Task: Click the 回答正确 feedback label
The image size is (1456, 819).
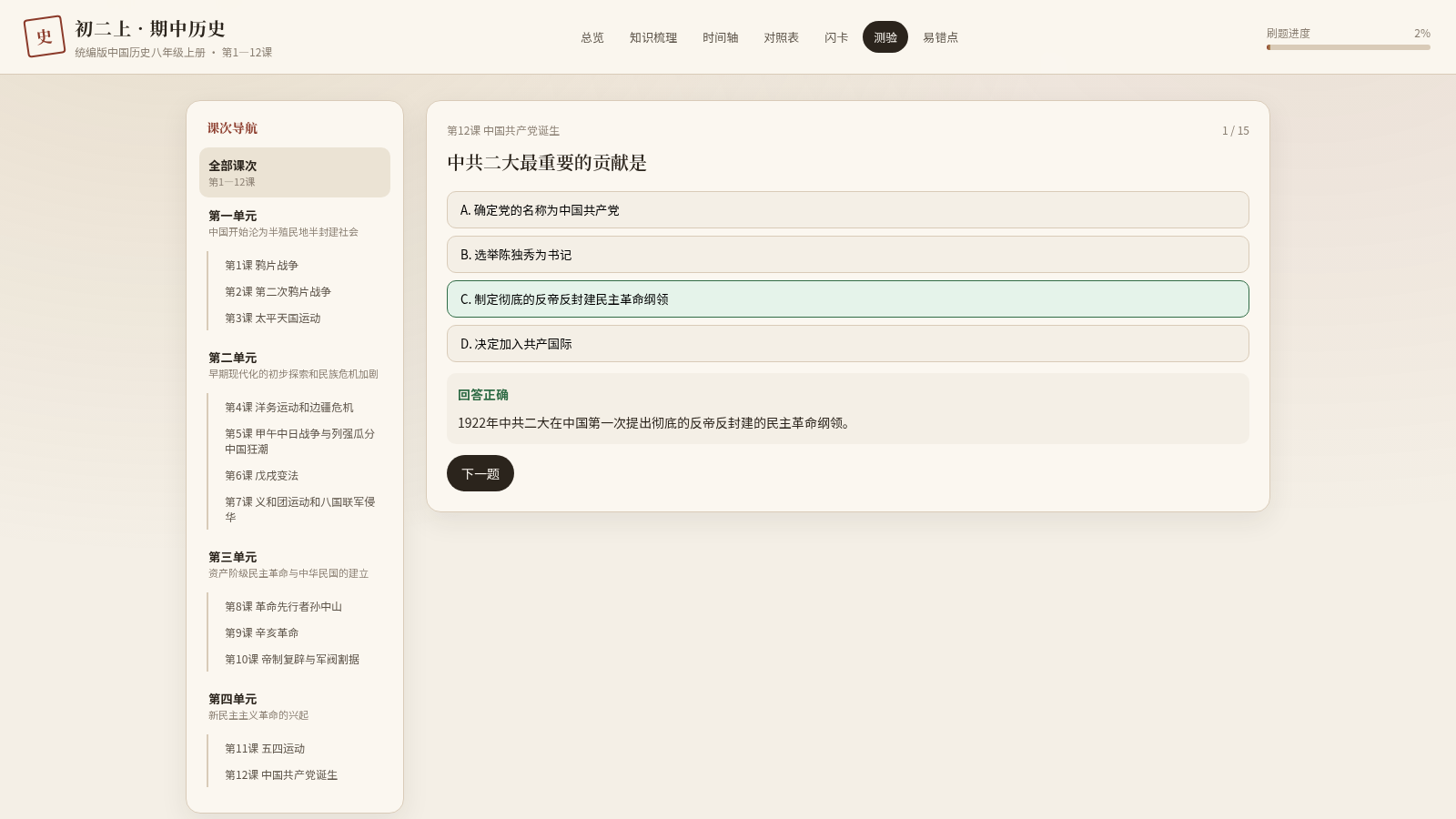Action: 483,395
